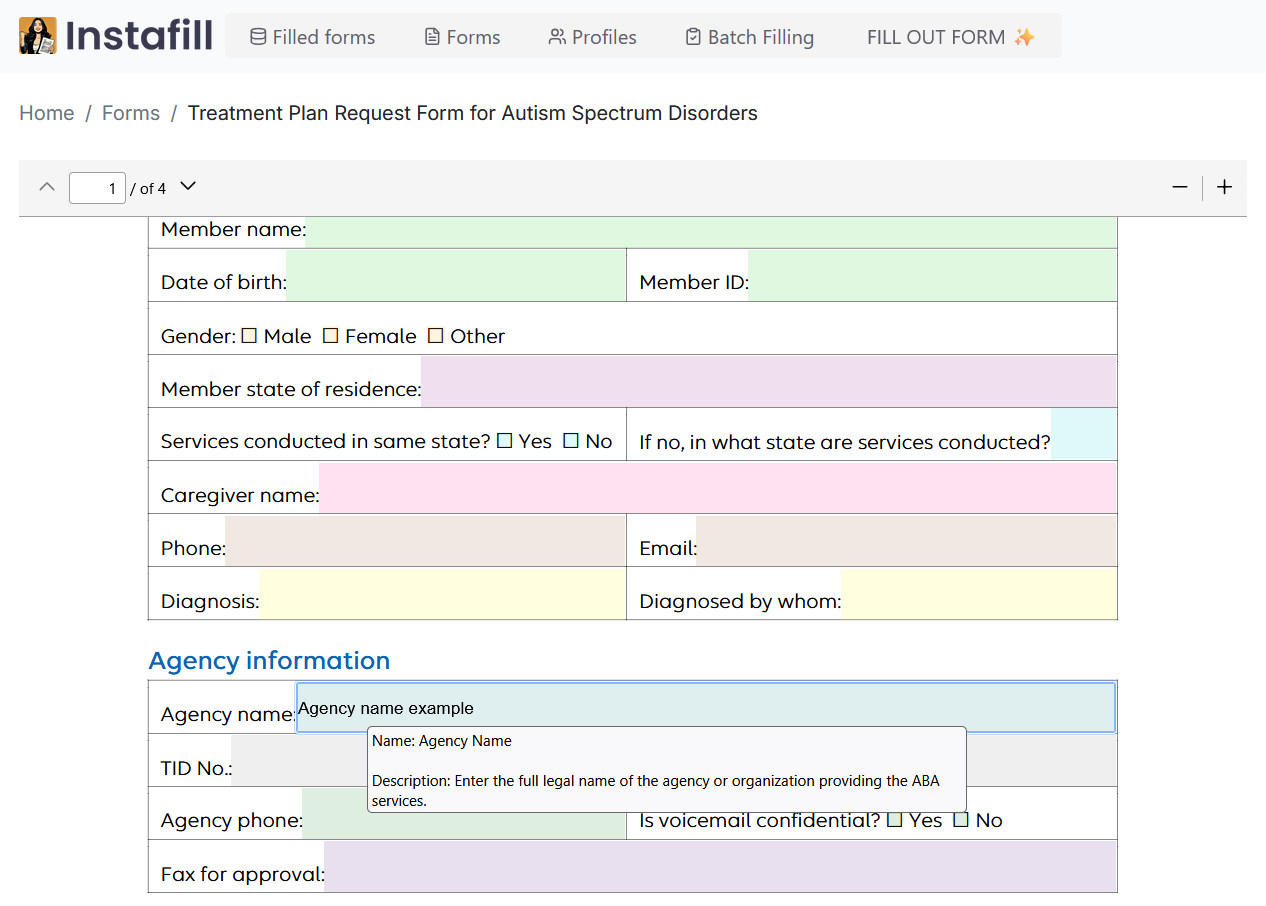
Task: Click the sparkle icon beside FILL OUT FORM
Action: 1025,36
